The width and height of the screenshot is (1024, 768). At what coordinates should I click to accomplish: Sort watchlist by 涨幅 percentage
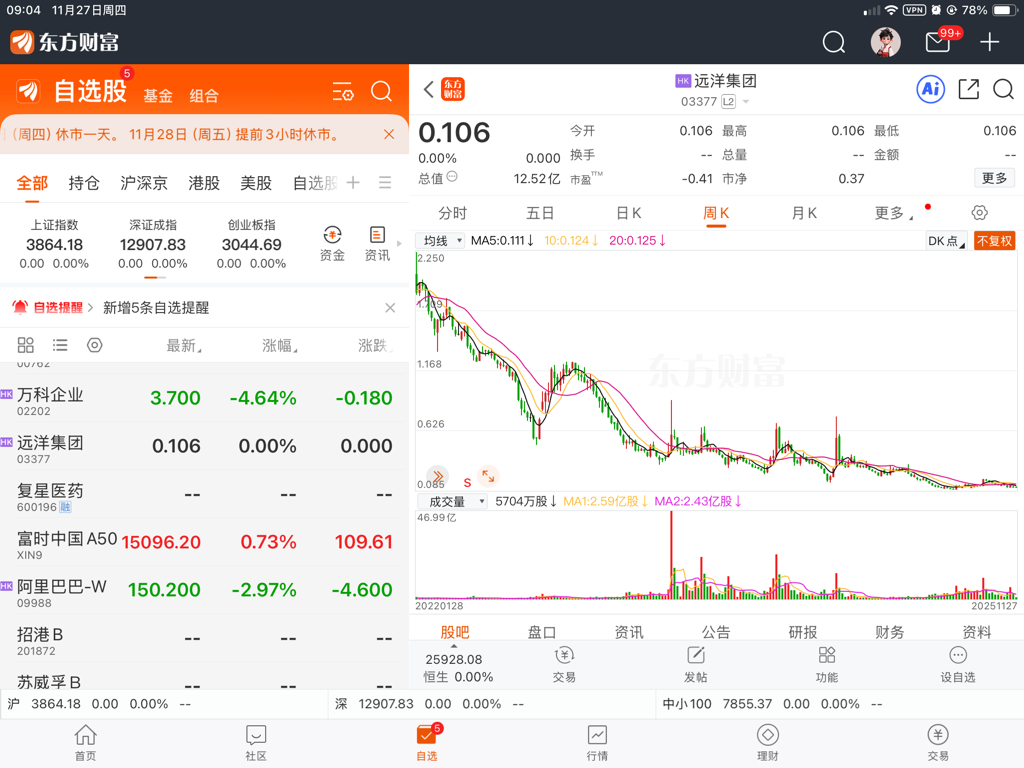[280, 345]
